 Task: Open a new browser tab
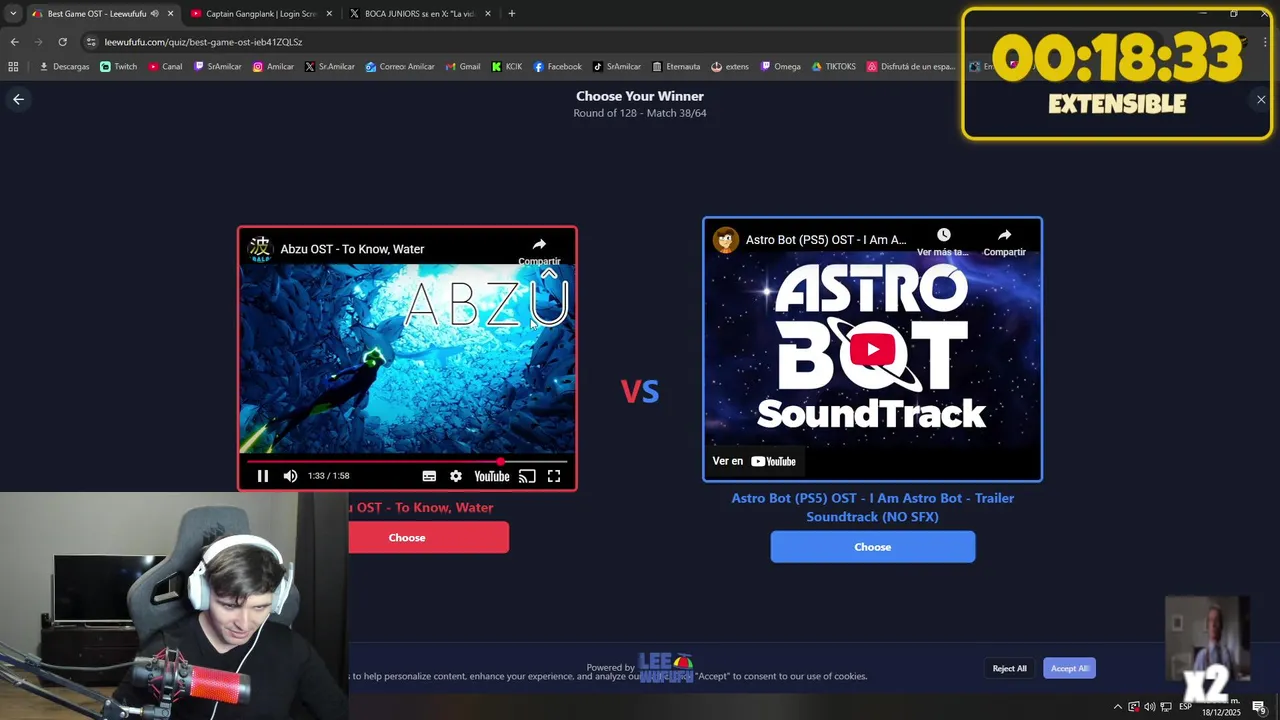coord(511,14)
